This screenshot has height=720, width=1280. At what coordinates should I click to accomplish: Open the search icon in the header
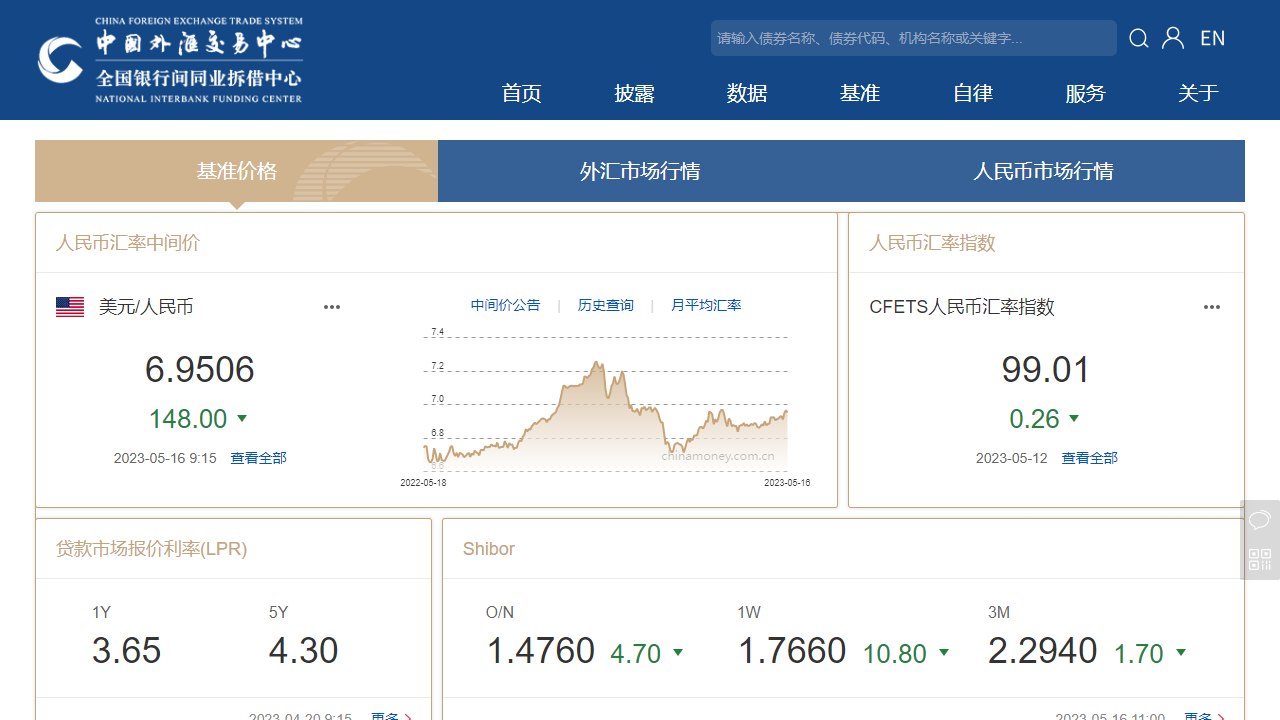point(1139,38)
